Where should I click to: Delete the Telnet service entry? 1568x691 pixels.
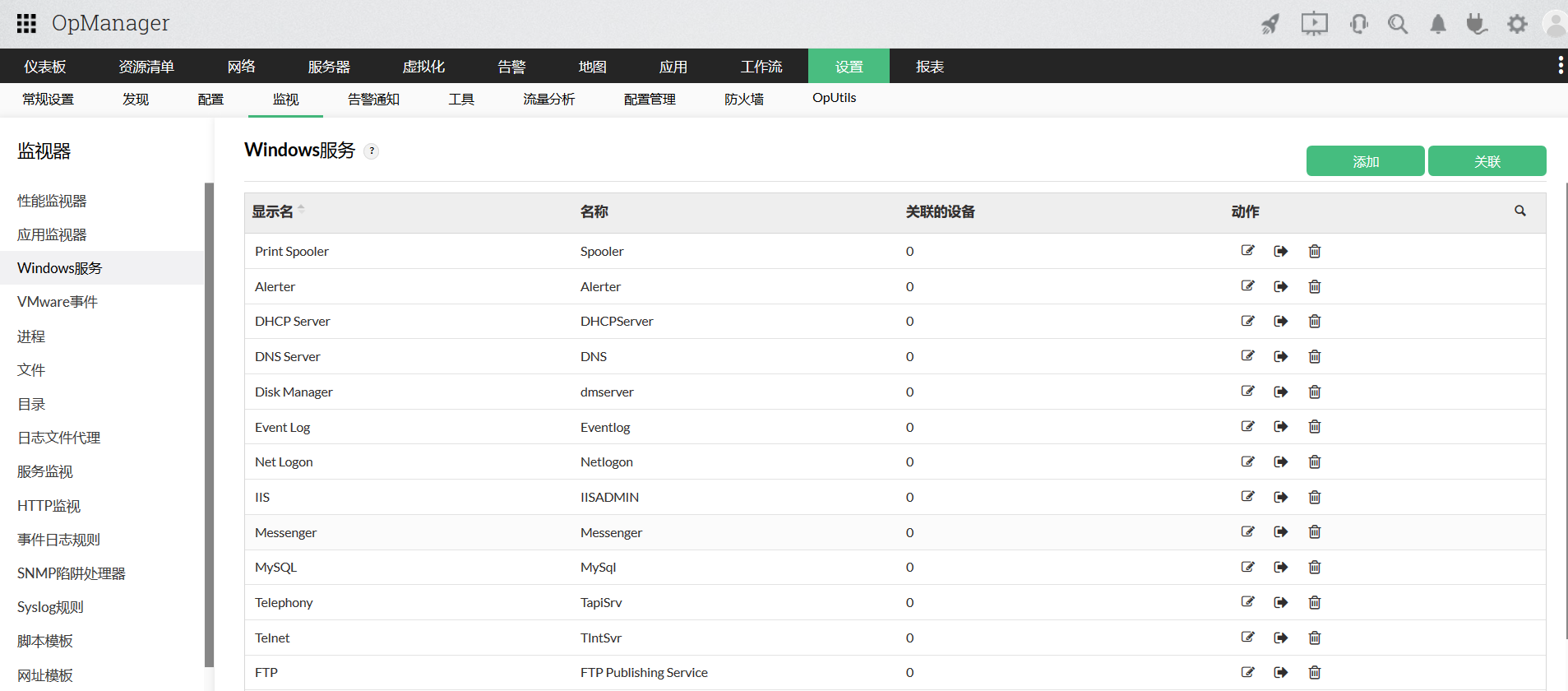coord(1315,638)
